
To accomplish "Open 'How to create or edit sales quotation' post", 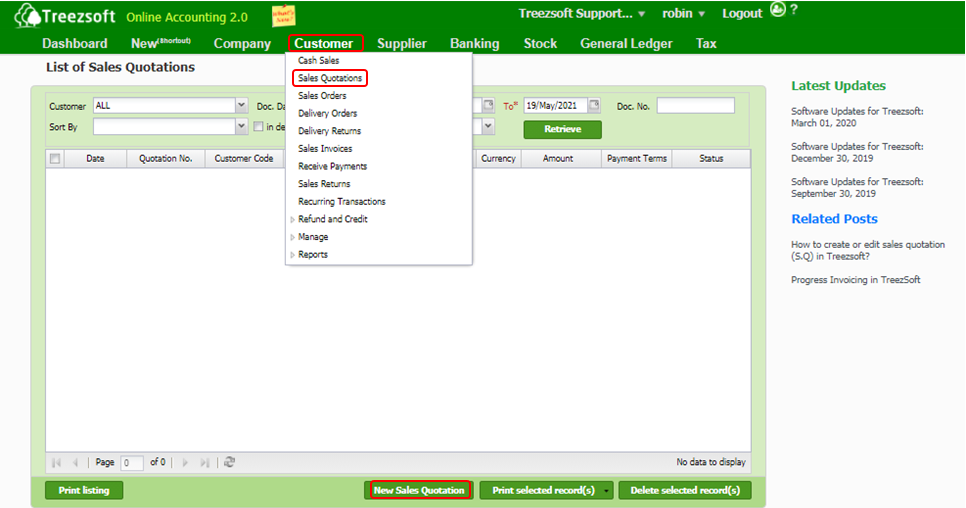I will click(x=867, y=250).
